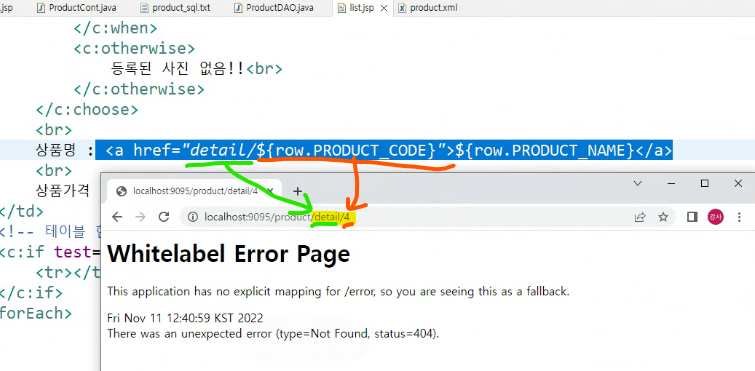
Task: Click the Java file icon on ProductDAO.java tab
Action: coord(238,8)
